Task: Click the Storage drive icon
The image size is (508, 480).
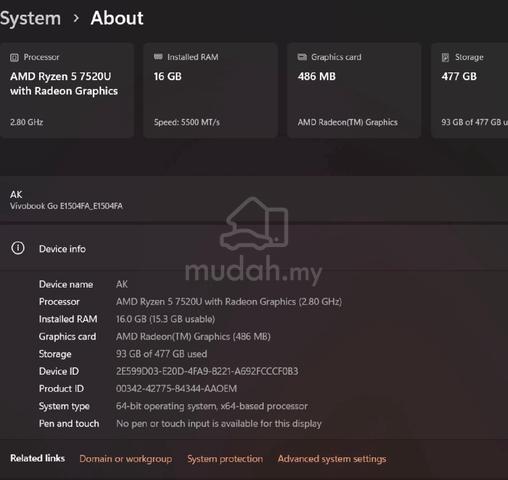Action: point(445,57)
